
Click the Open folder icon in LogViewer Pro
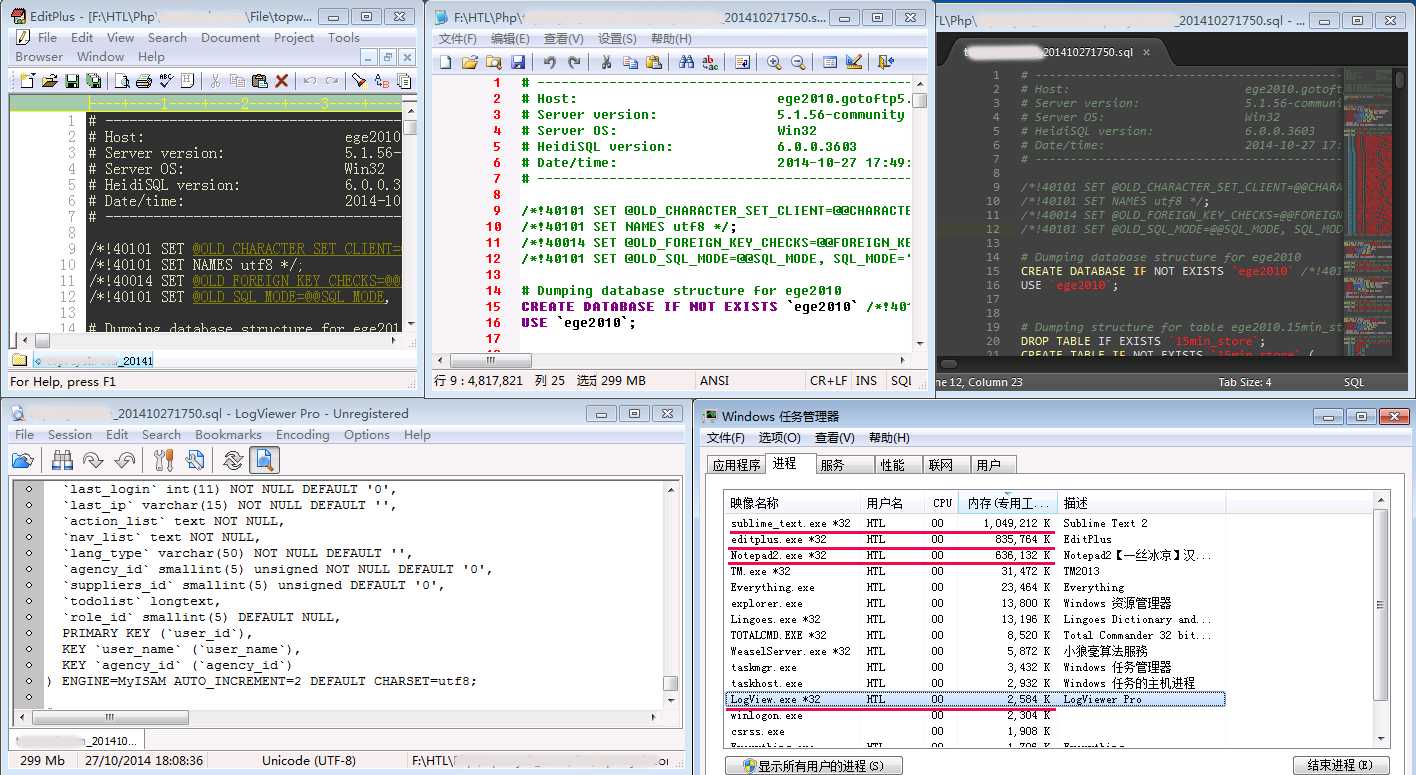tap(23, 460)
